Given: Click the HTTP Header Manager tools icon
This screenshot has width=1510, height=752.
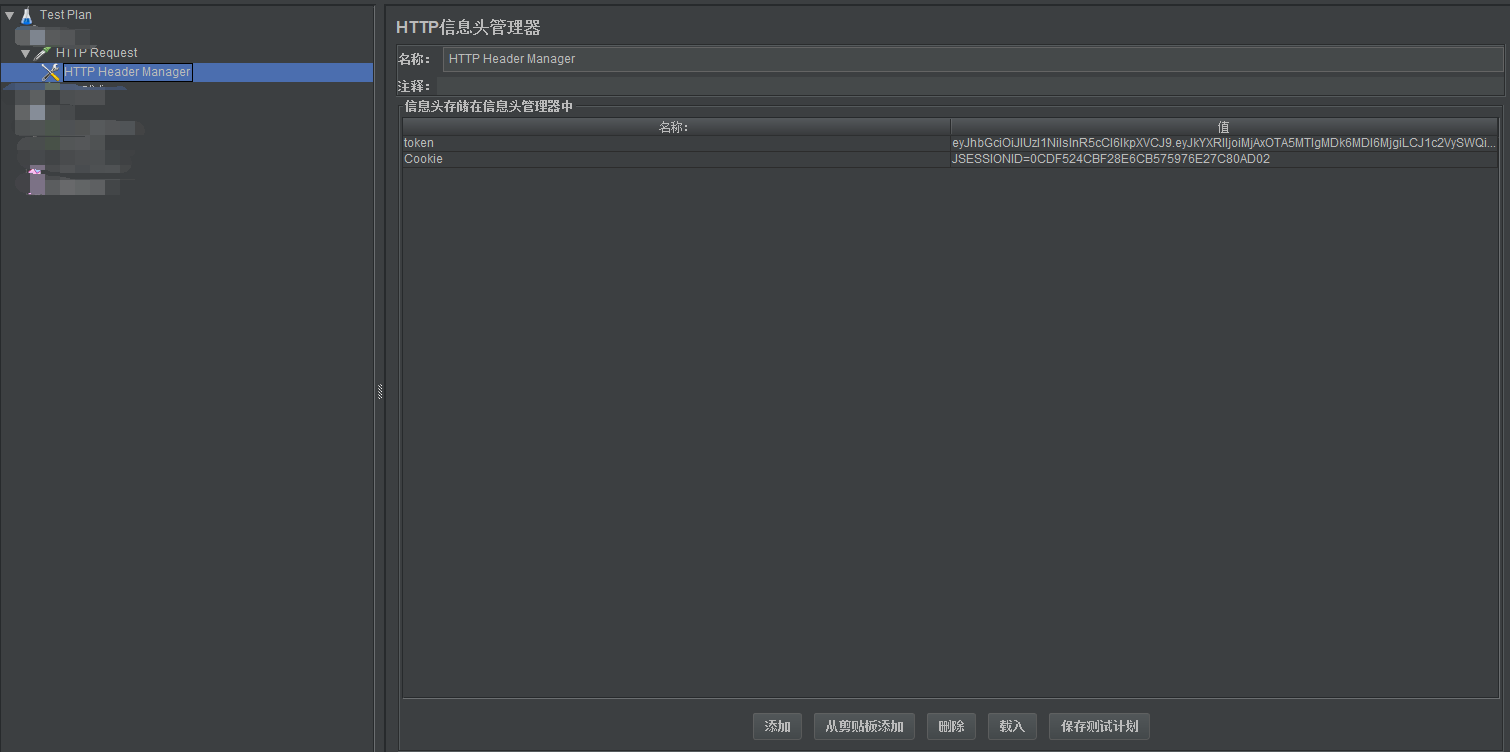Looking at the screenshot, I should point(51,72).
